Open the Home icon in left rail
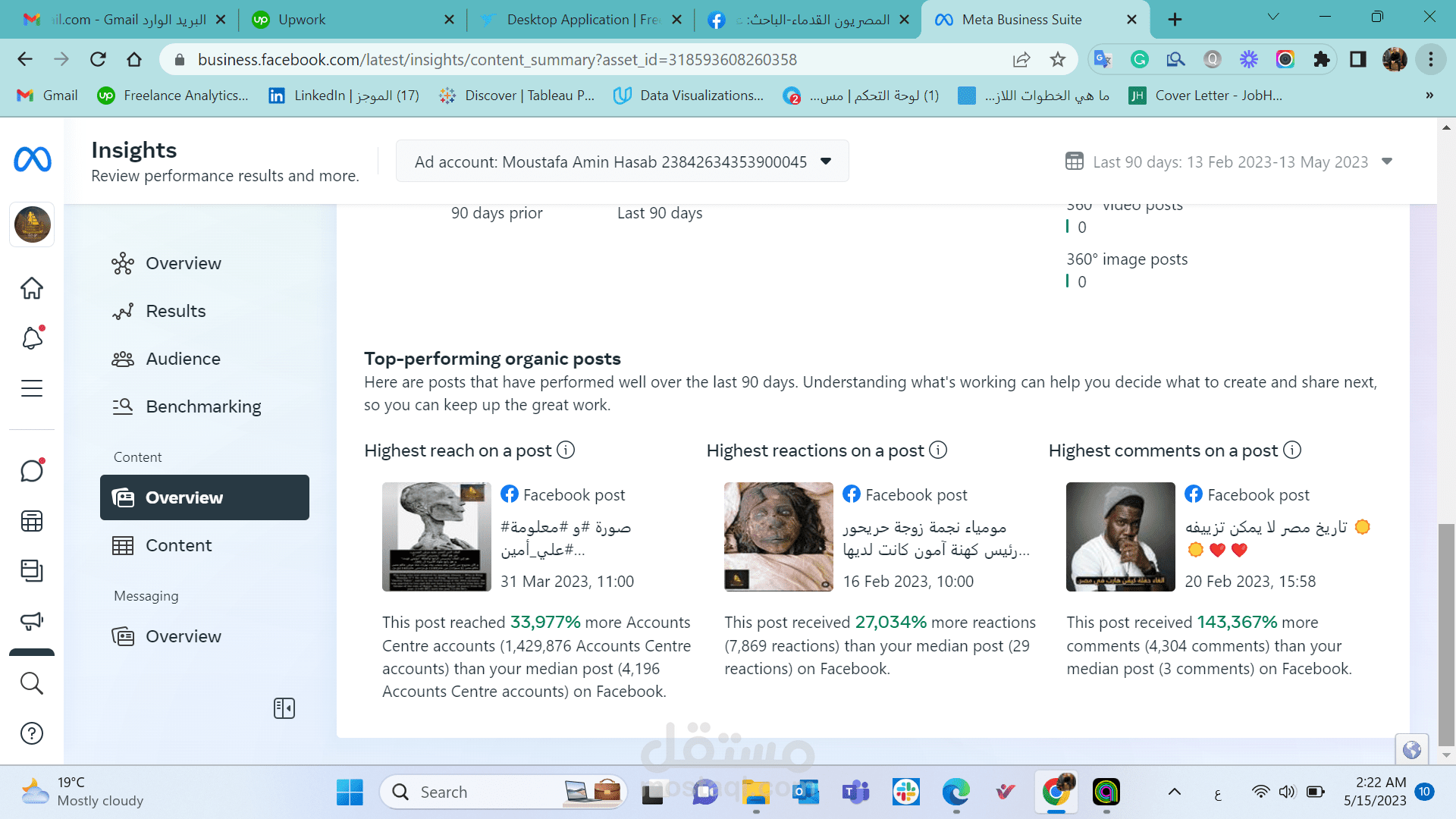1456x819 pixels. point(32,288)
